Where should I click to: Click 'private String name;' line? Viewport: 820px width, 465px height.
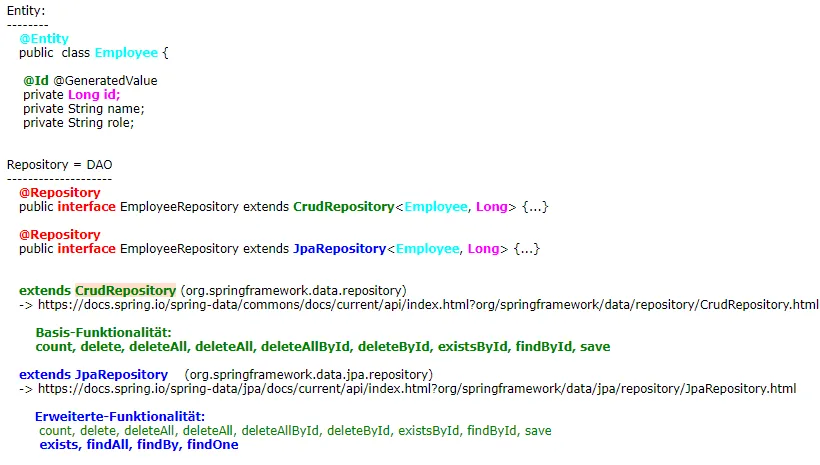pyautogui.click(x=84, y=109)
